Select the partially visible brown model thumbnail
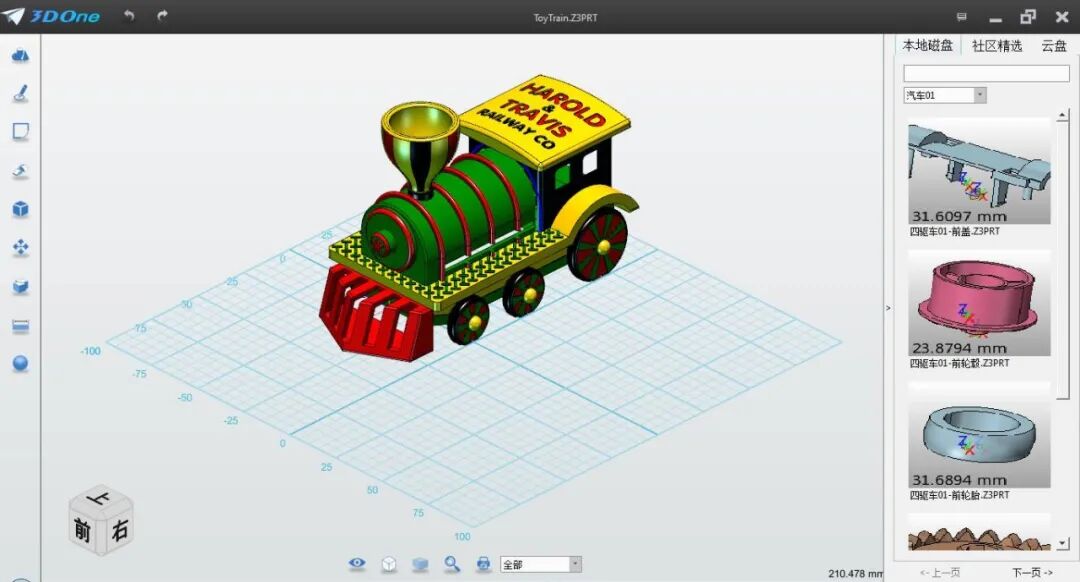This screenshot has width=1080, height=582. pyautogui.click(x=979, y=532)
